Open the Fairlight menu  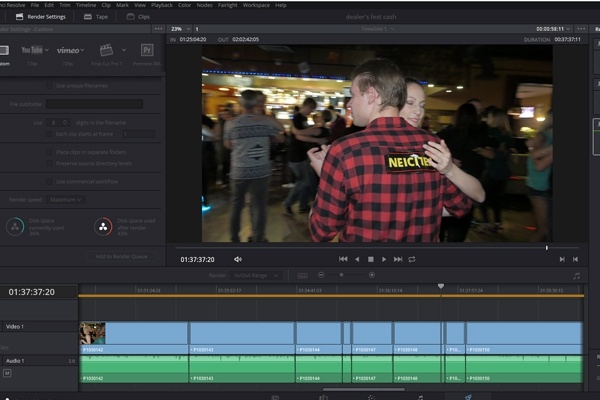tap(227, 5)
